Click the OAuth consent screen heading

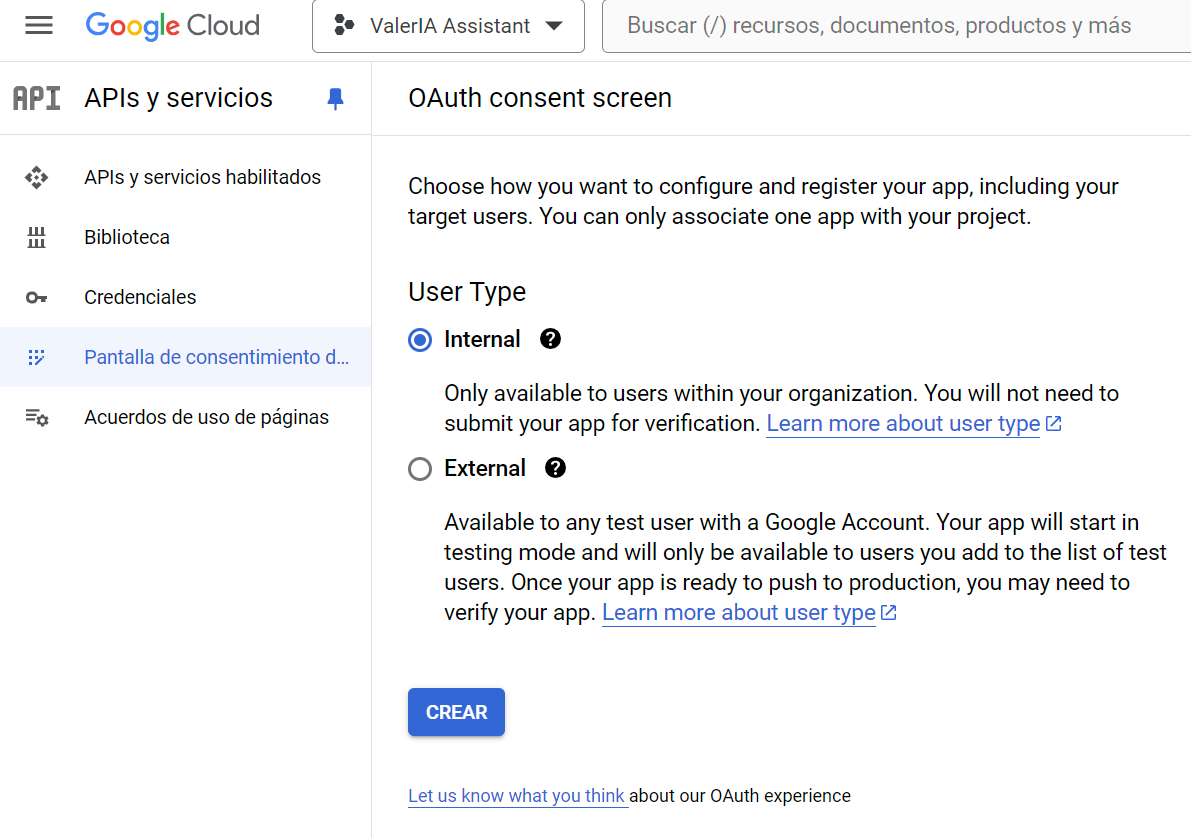tap(540, 98)
